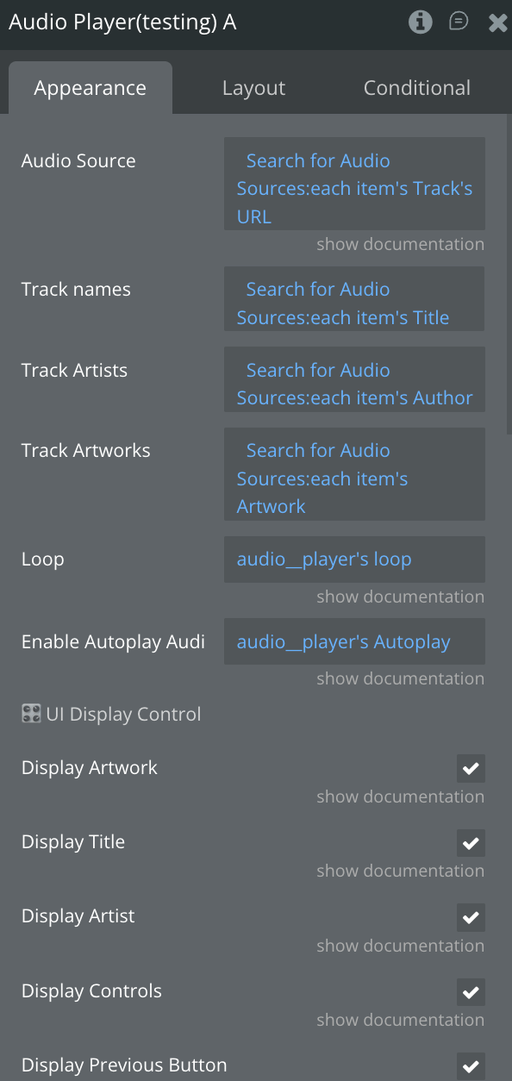Open the Enable Autoplay expression field
The height and width of the screenshot is (1081, 512).
(354, 641)
